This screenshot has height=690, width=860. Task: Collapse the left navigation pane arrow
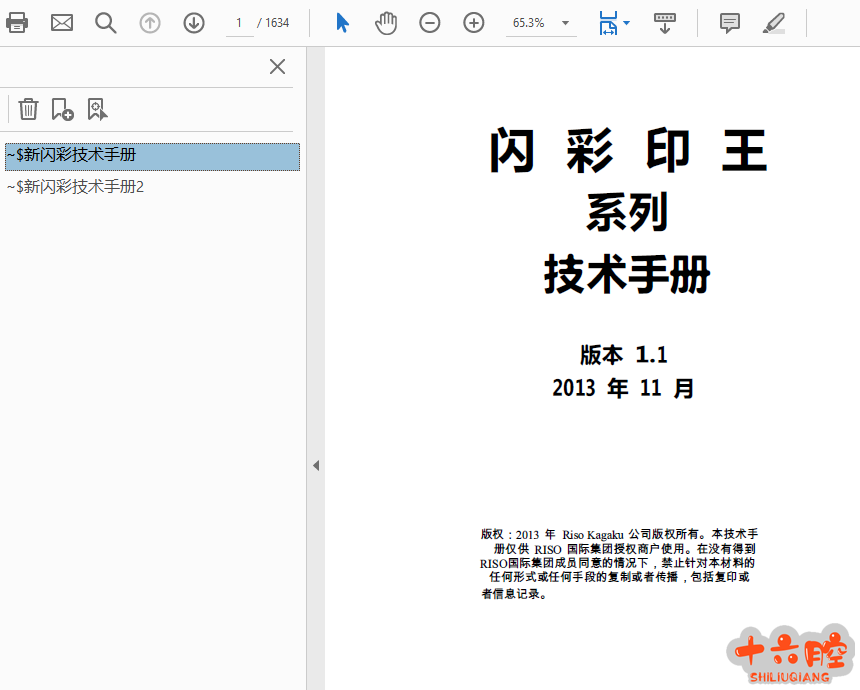[315, 465]
